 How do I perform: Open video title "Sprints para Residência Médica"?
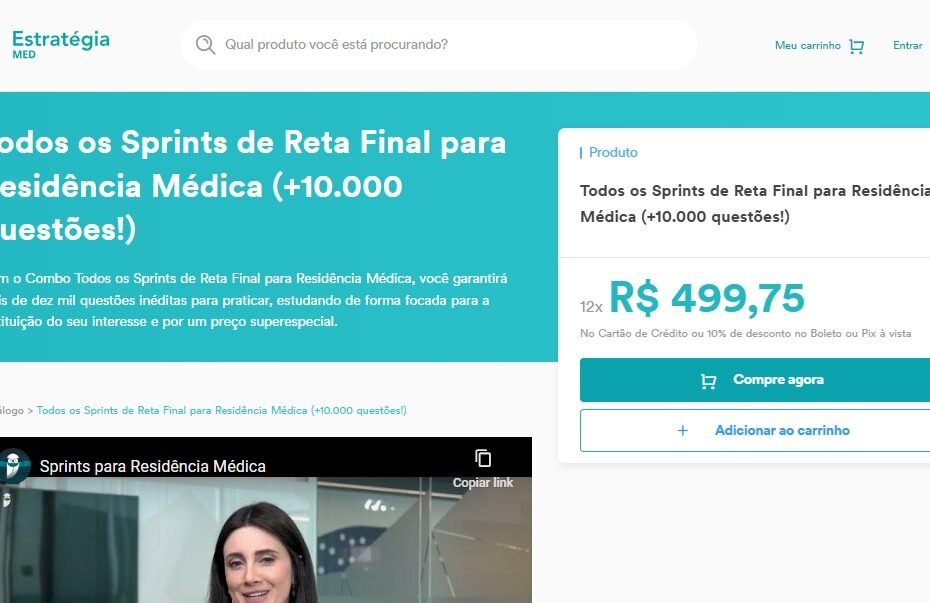152,467
